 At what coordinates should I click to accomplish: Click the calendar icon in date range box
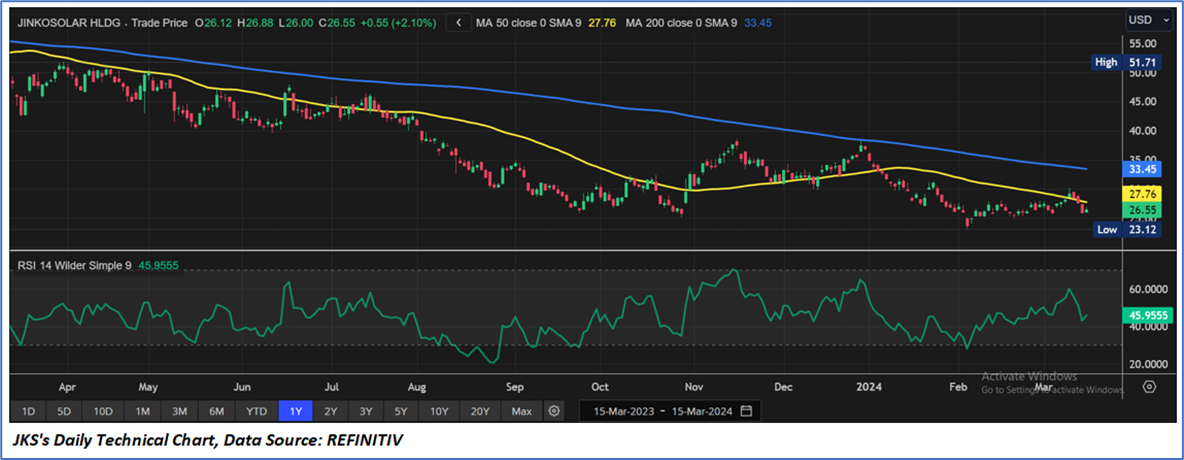pyautogui.click(x=747, y=411)
